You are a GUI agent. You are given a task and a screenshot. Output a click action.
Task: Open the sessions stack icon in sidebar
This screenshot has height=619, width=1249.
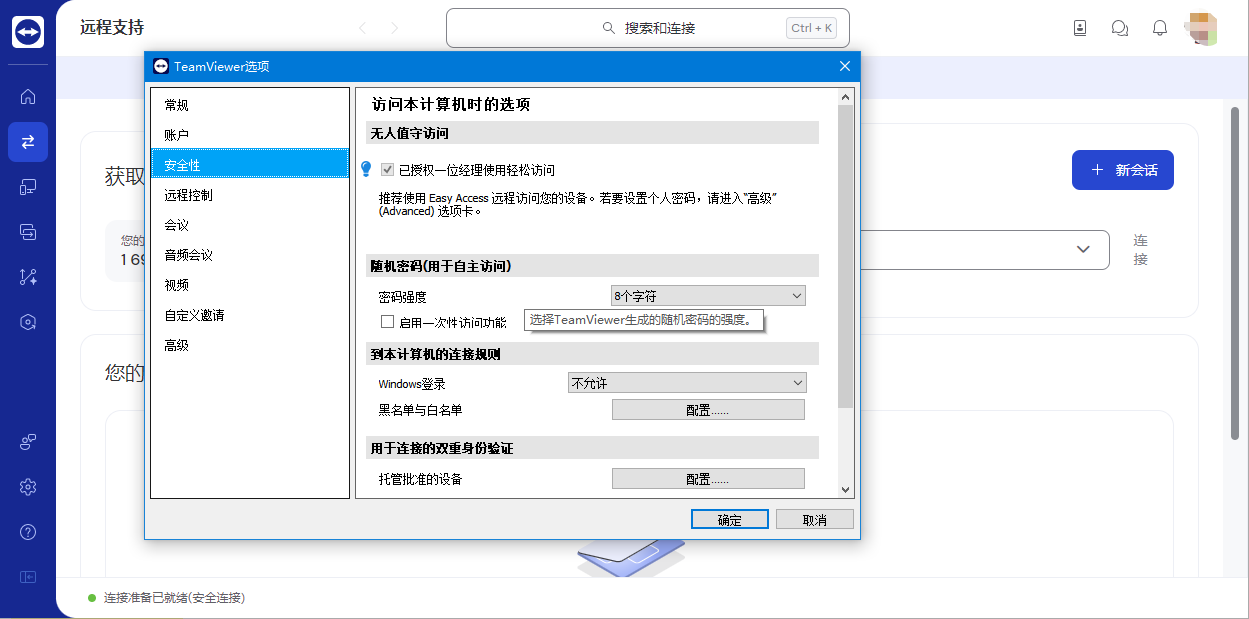coord(28,232)
